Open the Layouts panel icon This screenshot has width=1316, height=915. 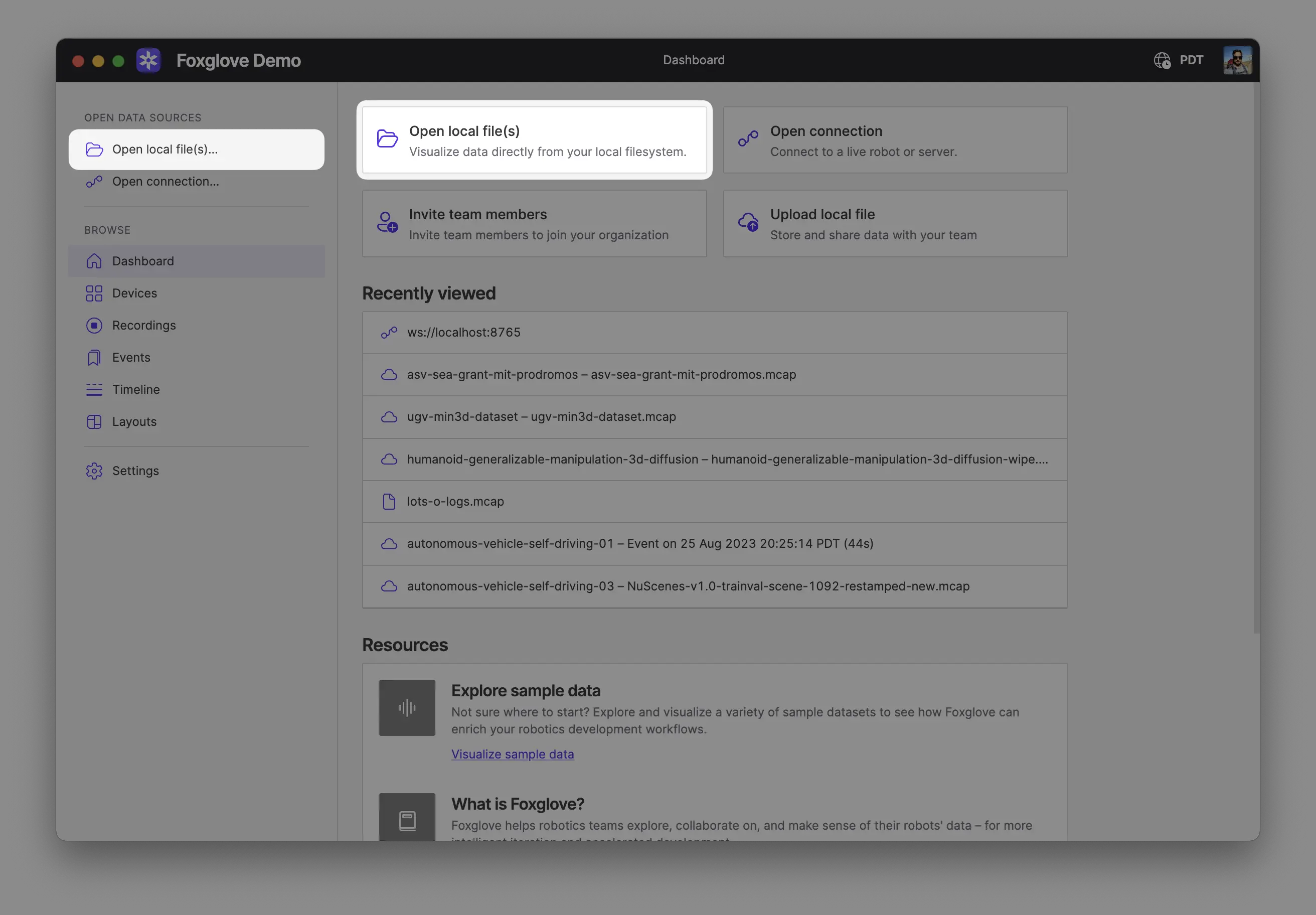(x=94, y=421)
